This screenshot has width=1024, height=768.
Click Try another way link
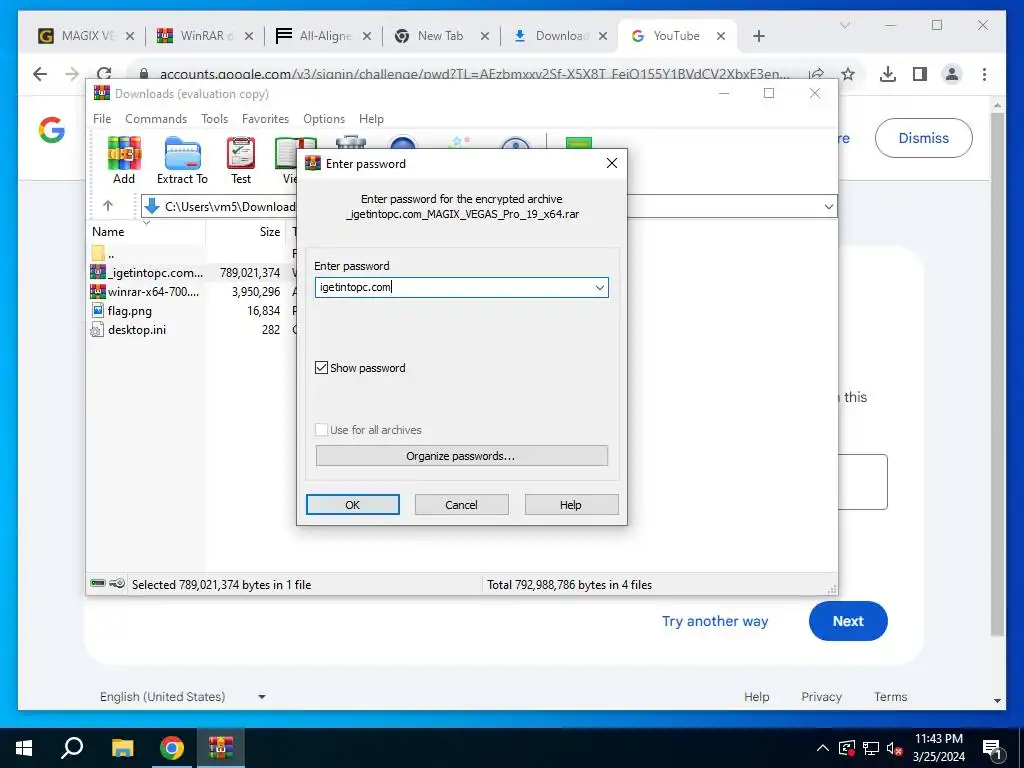click(715, 621)
